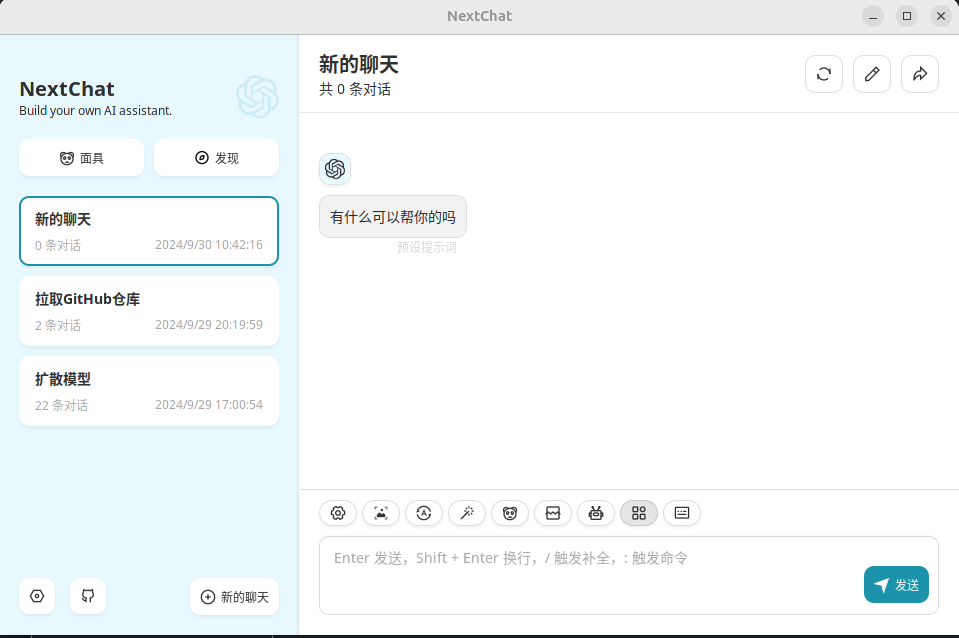Viewport: 959px width, 638px height.
Task: Click timestamp 2024/9/29 20:19:59
Action: [x=209, y=325]
